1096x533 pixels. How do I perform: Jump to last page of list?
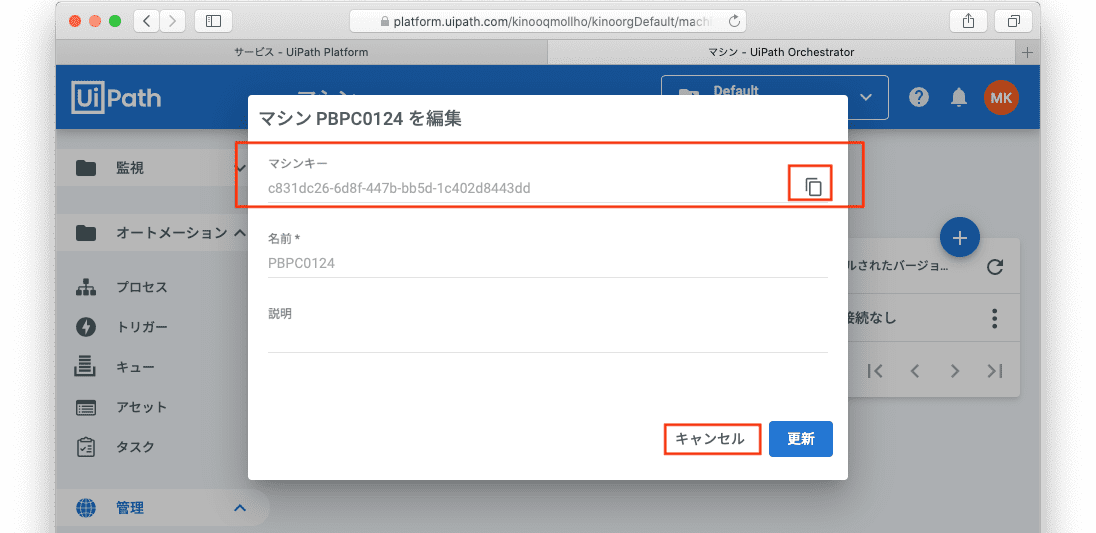(995, 371)
